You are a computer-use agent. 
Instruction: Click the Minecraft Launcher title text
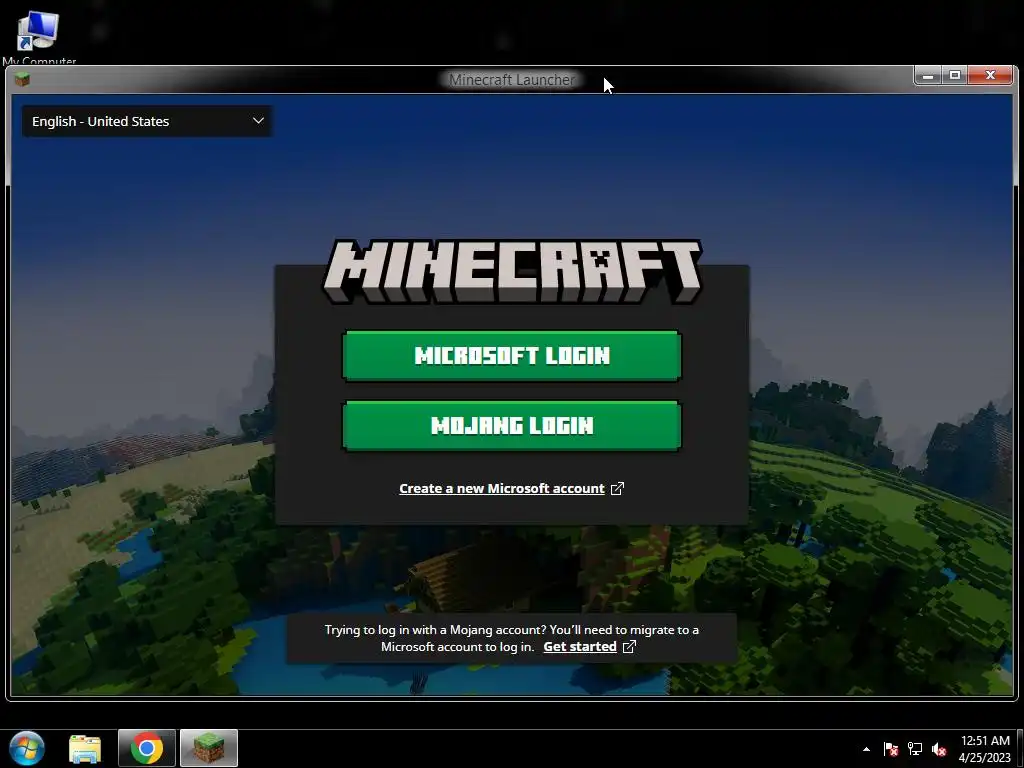click(511, 80)
